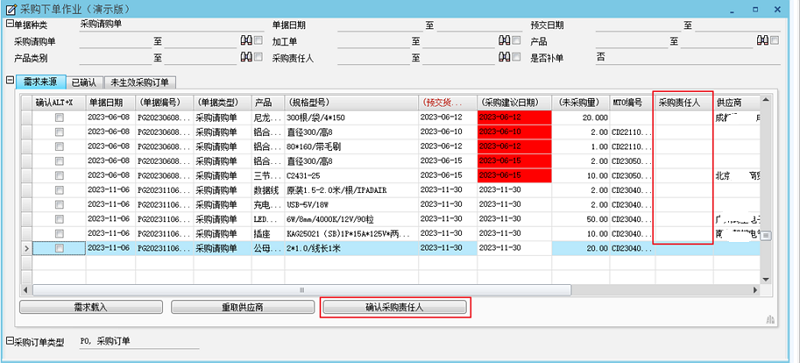Click the MTO编号 column header
The width and height of the screenshot is (800, 363).
[x=633, y=102]
